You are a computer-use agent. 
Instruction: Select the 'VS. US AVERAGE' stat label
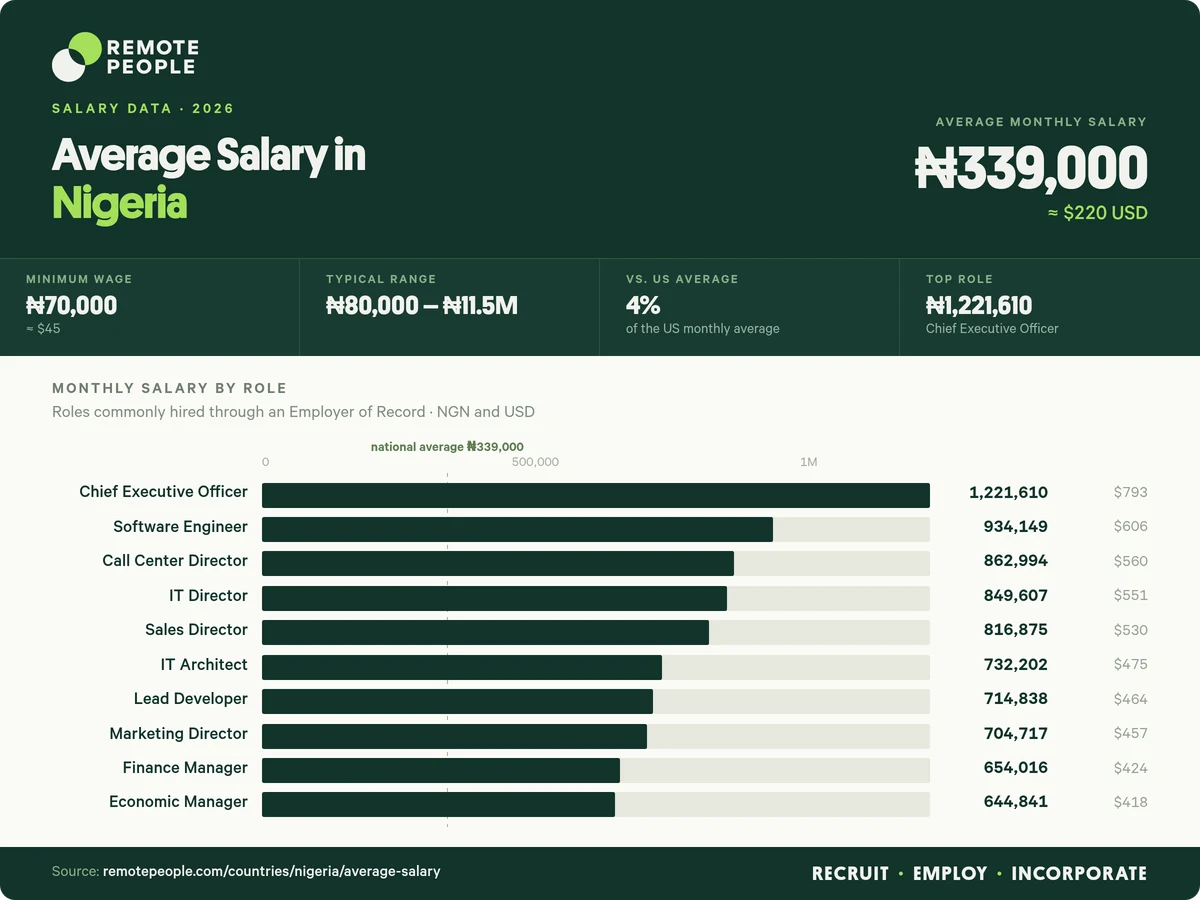[682, 279]
